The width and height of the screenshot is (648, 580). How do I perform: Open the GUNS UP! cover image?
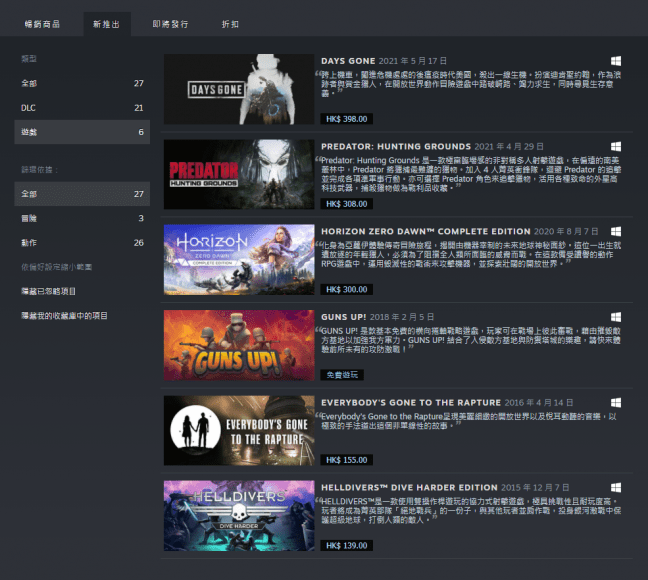pyautogui.click(x=239, y=345)
